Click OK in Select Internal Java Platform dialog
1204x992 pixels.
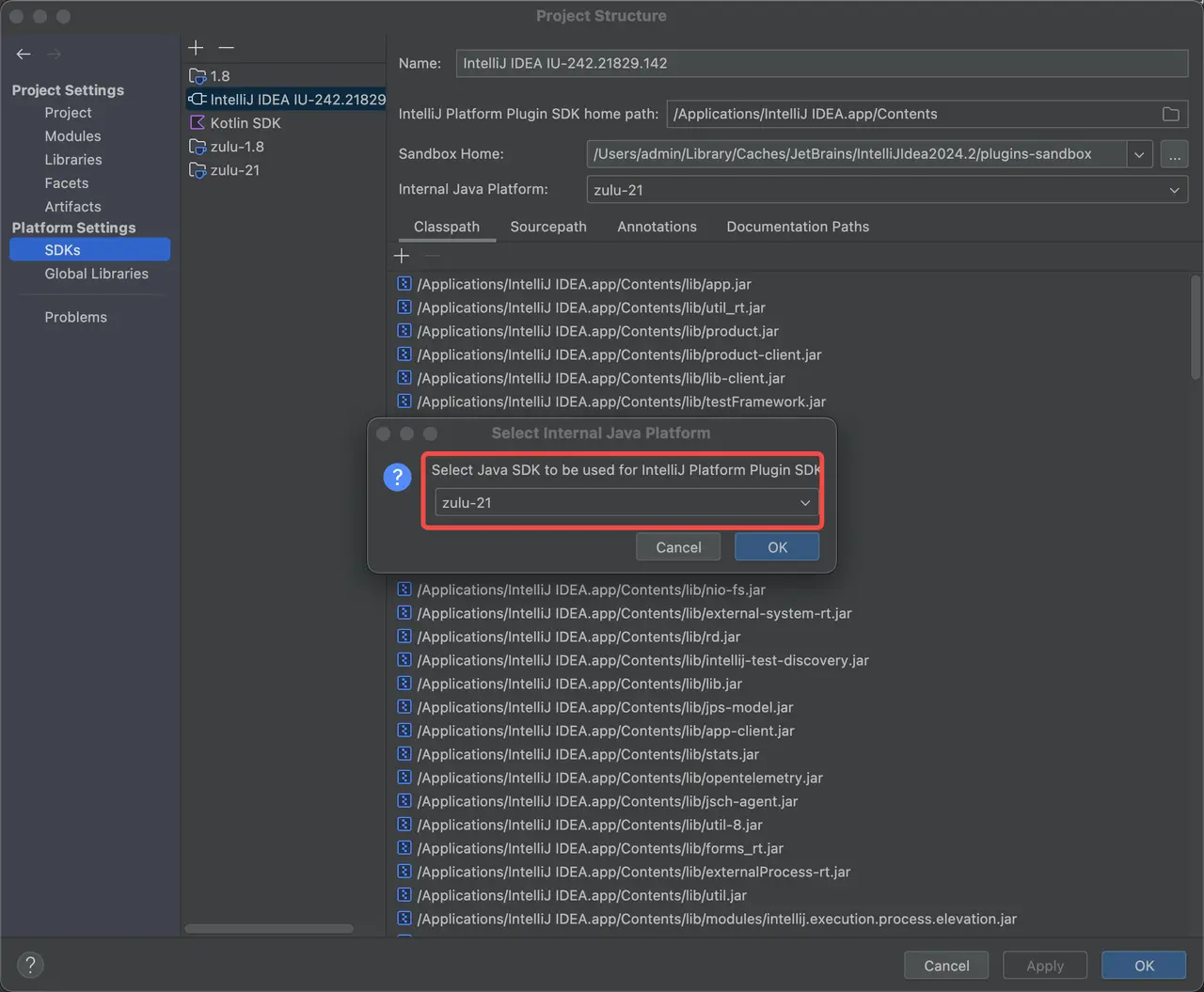(777, 547)
